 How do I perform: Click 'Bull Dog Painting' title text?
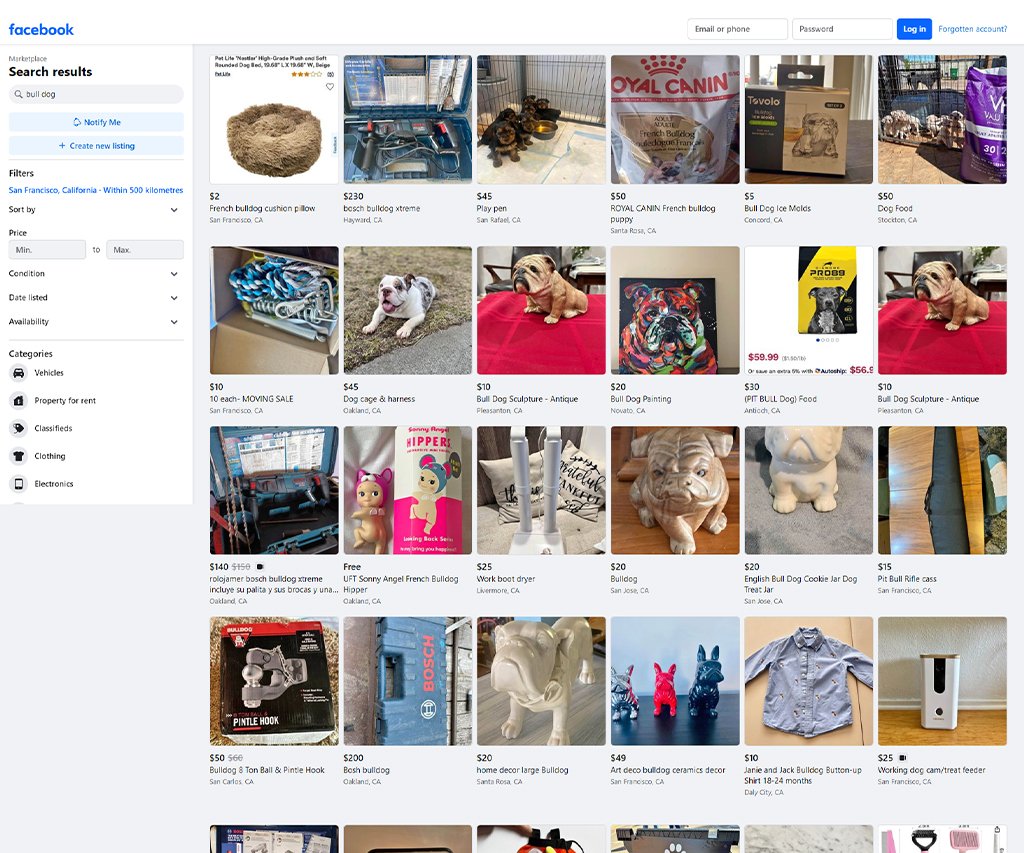[641, 399]
